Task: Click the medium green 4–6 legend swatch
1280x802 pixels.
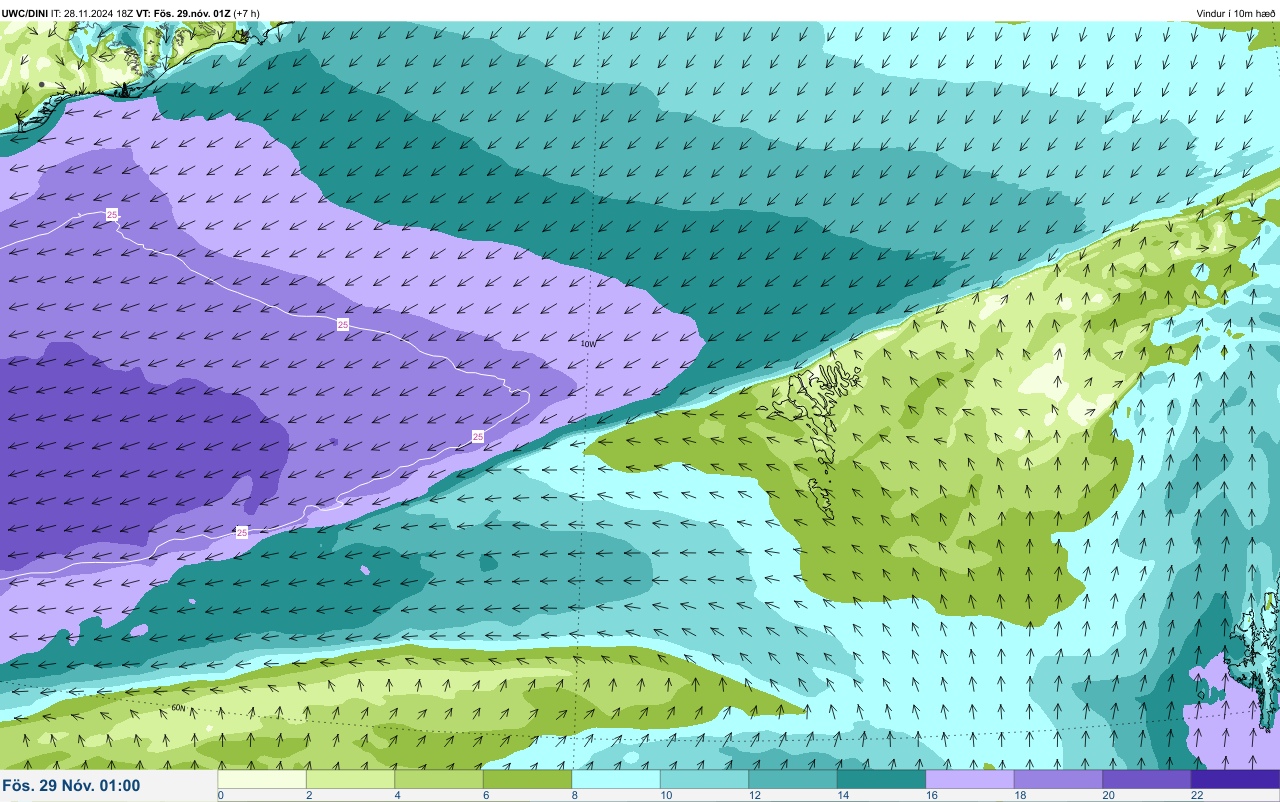Action: pyautogui.click(x=439, y=778)
